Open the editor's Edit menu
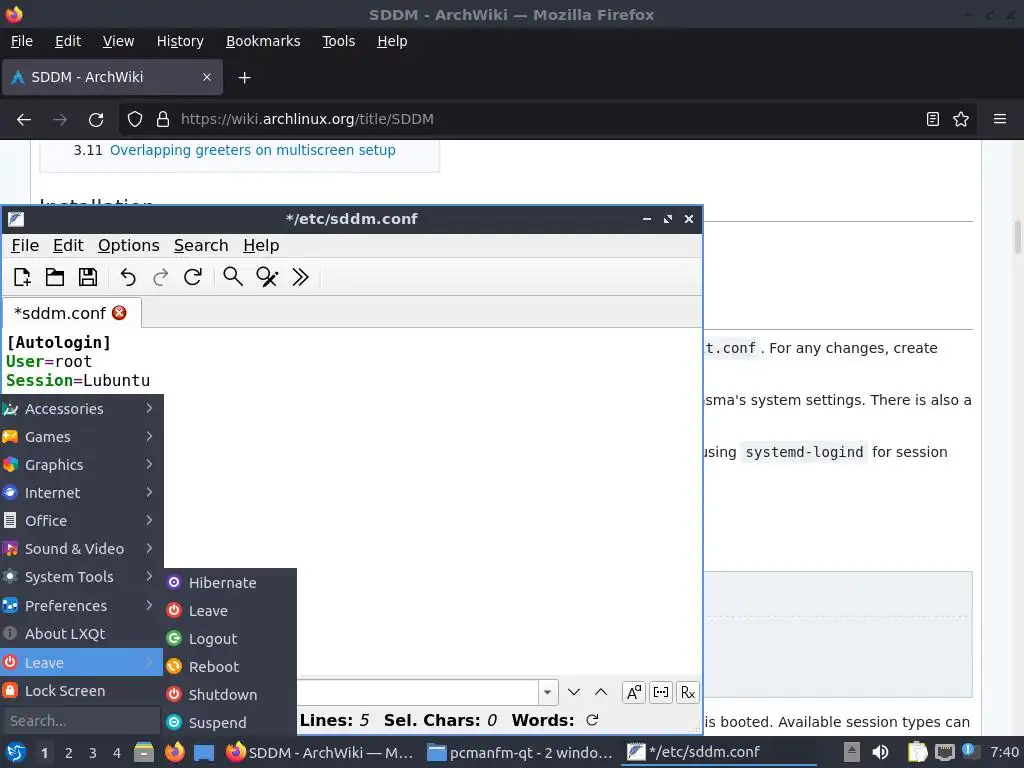 point(68,246)
